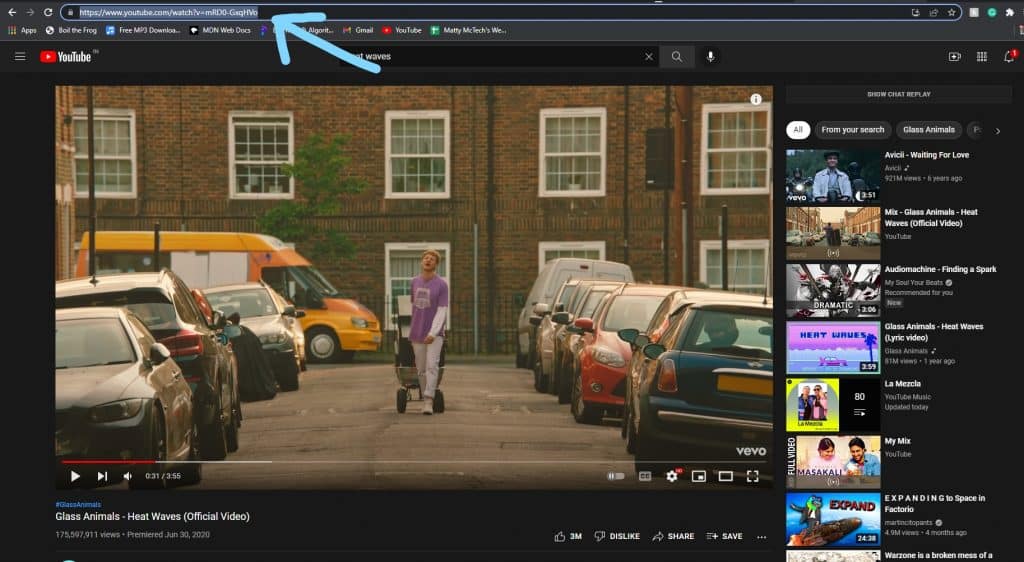Open the Extensions puzzle icon
1024x562 pixels.
[x=1010, y=12]
